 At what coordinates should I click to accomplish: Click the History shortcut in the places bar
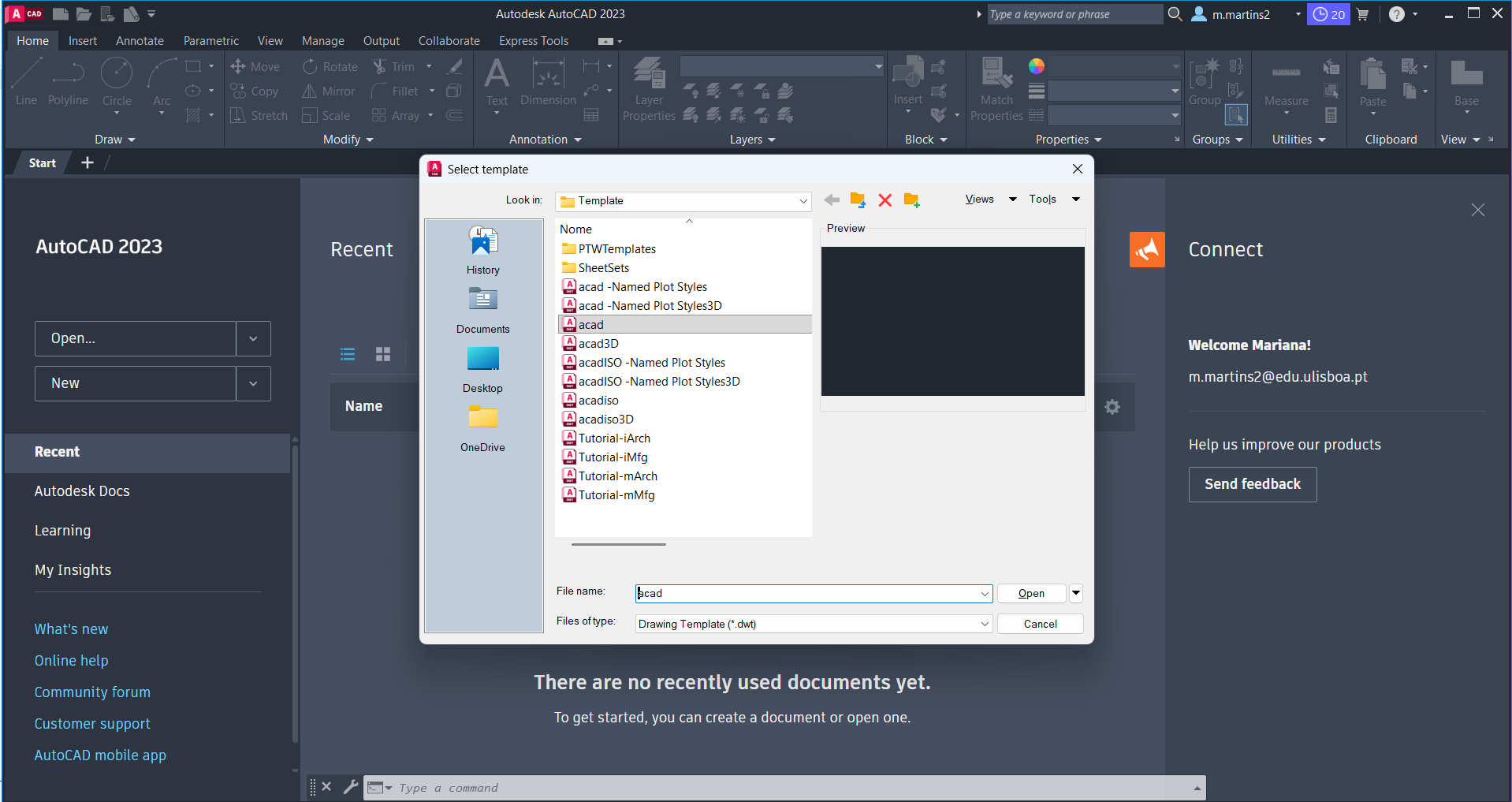(483, 251)
